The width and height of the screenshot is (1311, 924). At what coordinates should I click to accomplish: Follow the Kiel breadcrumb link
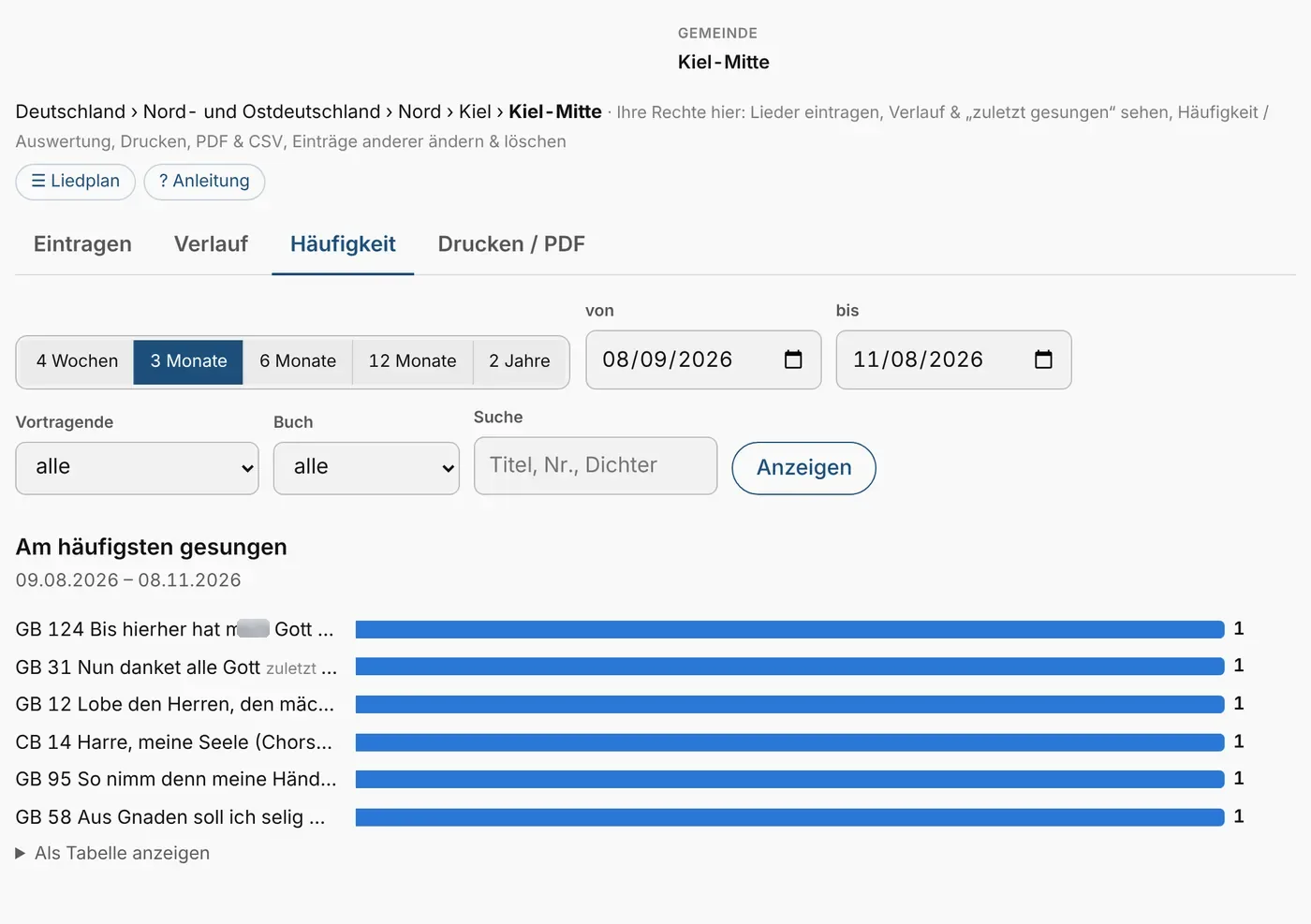point(475,112)
